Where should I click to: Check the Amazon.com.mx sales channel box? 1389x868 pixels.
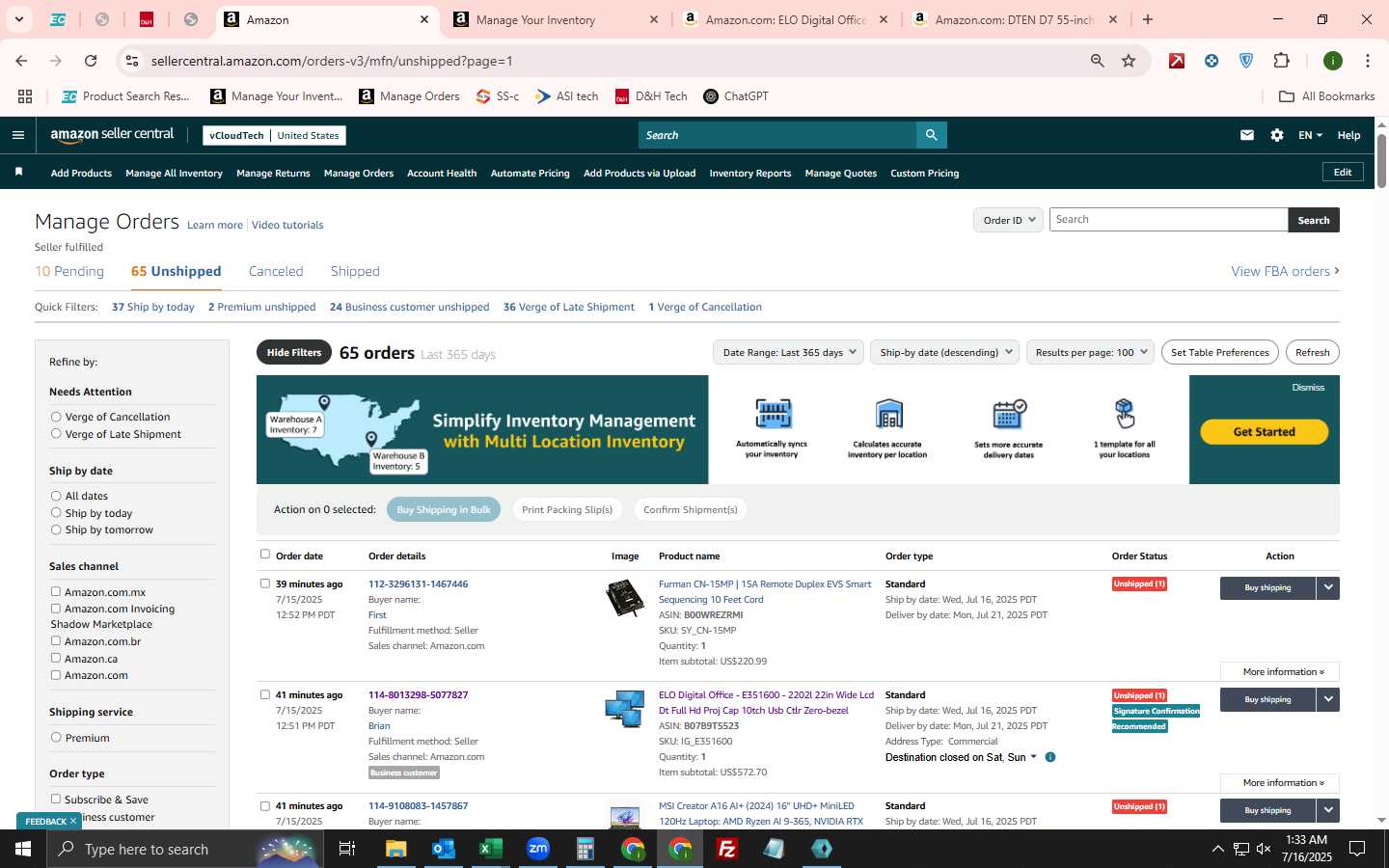click(56, 591)
